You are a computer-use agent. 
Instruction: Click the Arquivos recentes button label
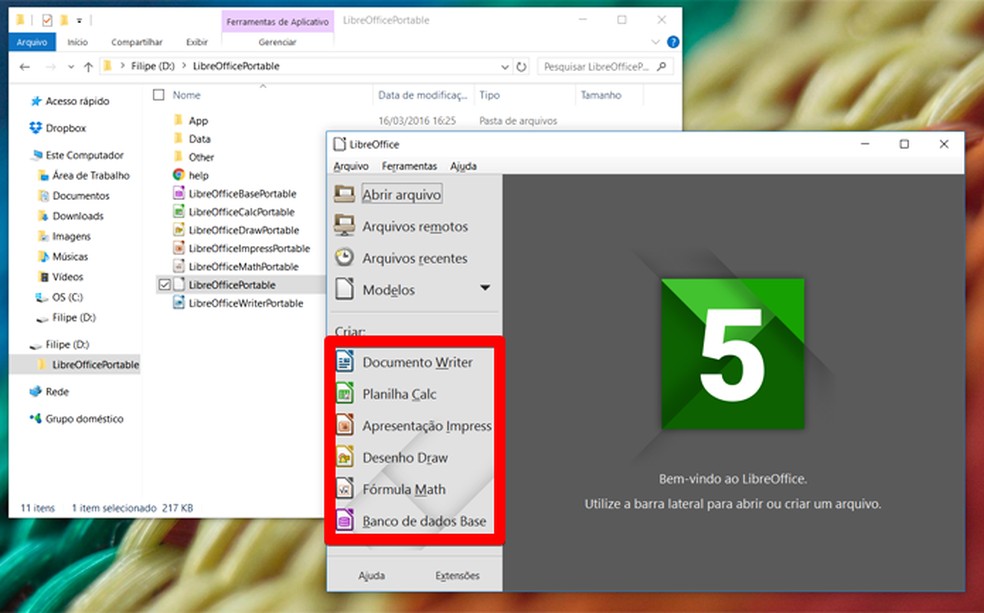[415, 259]
